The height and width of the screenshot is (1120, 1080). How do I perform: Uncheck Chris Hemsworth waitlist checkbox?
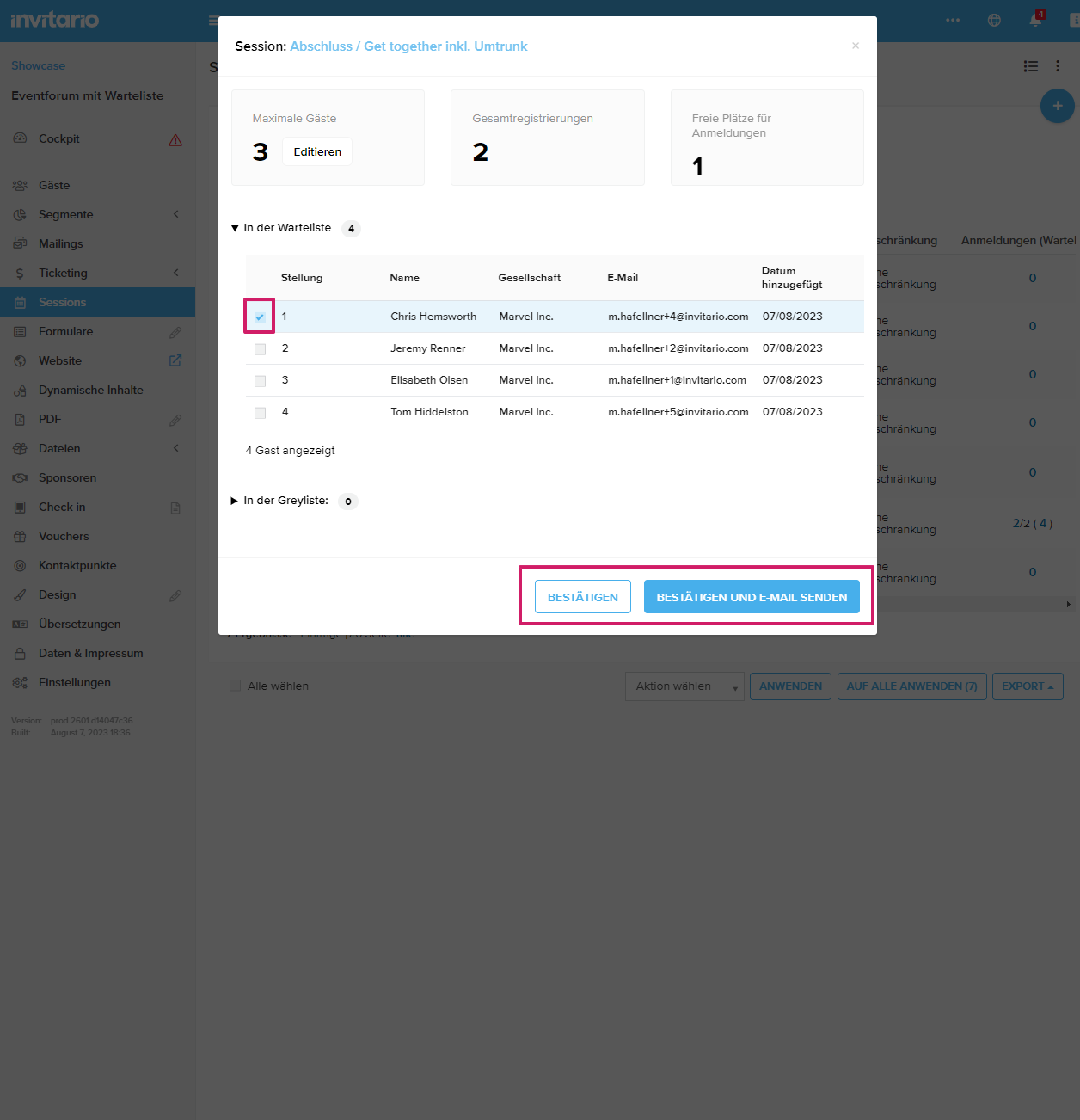click(260, 317)
